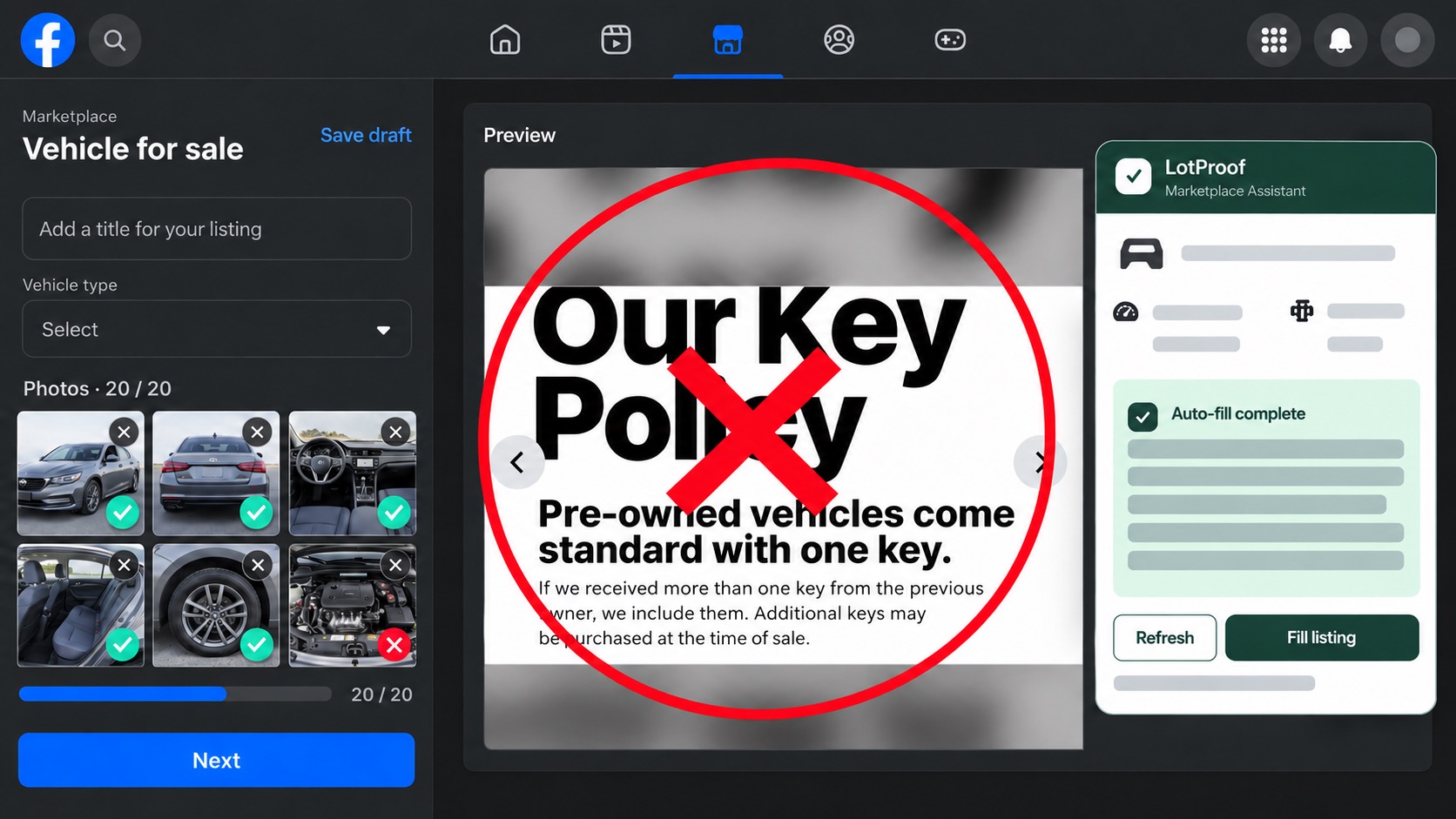Screen dimensions: 1456x819
Task: Open the account profile avatar
Action: 1408,40
